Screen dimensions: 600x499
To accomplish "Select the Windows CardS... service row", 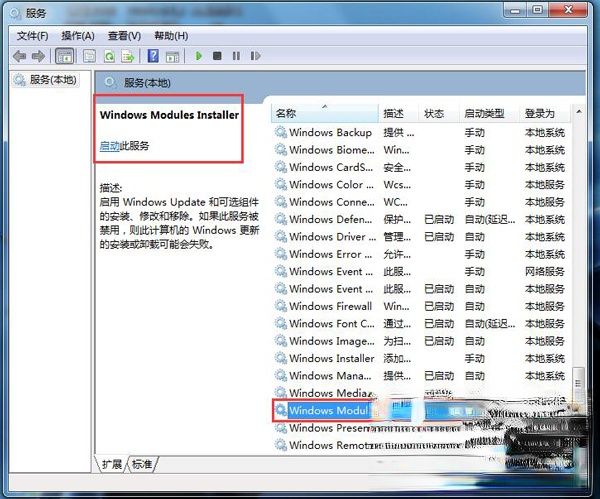I will 421,167.
